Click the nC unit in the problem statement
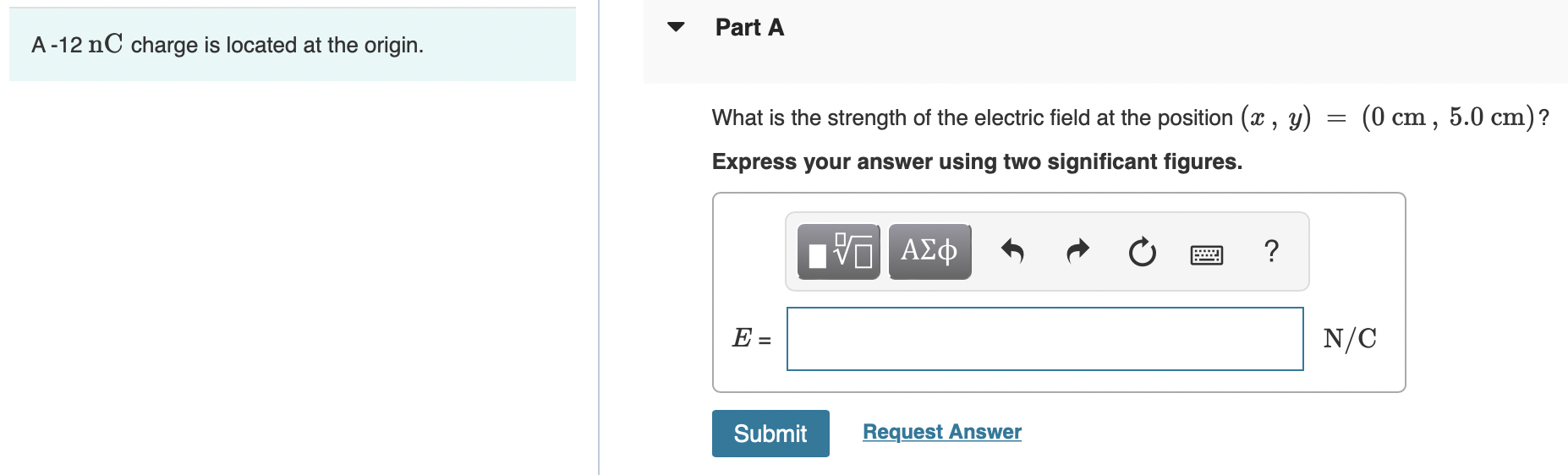The image size is (1568, 475). click(x=106, y=44)
